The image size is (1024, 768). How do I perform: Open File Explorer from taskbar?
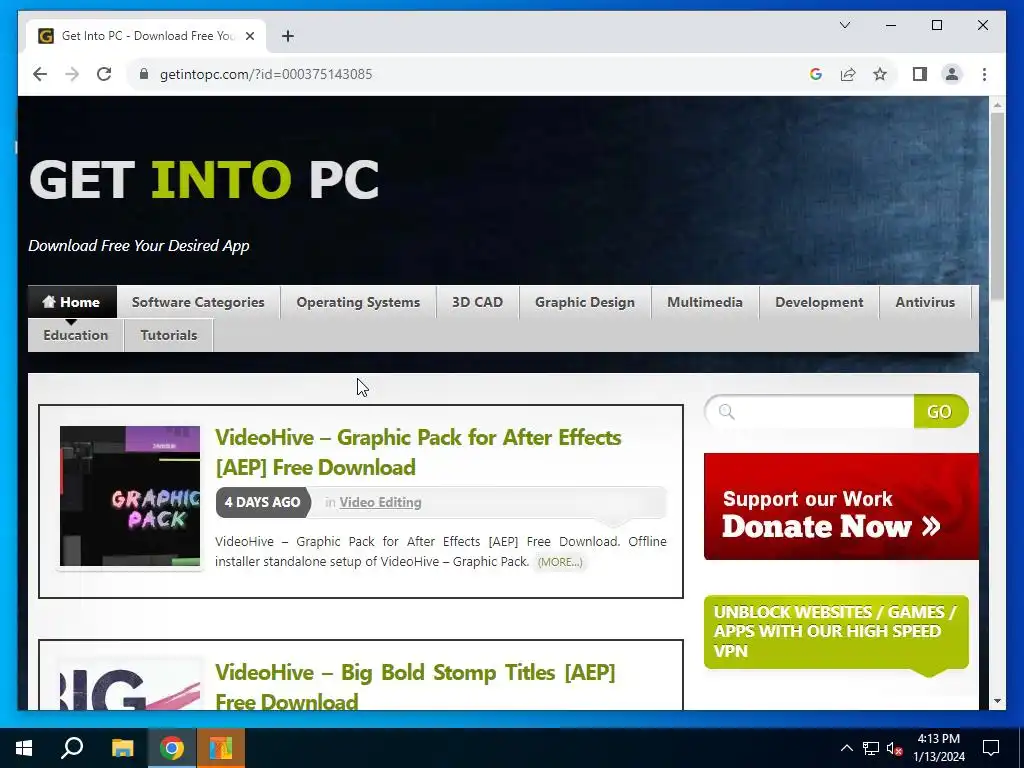click(122, 748)
